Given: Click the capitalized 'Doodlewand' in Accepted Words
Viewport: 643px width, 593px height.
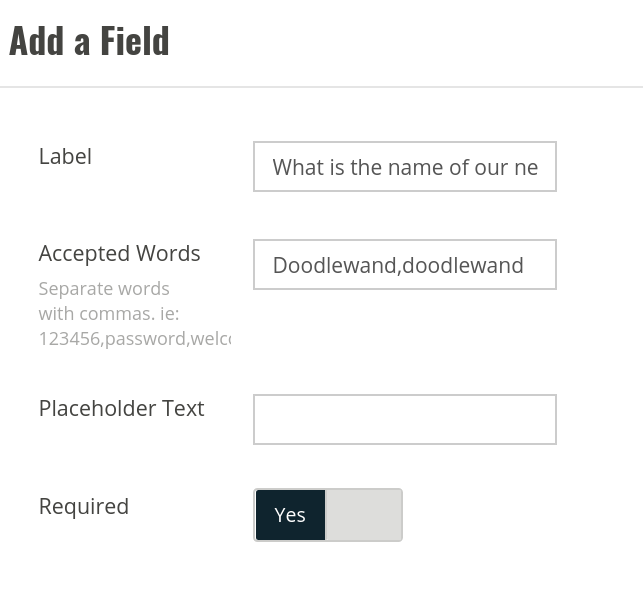Looking at the screenshot, I should tap(335, 265).
